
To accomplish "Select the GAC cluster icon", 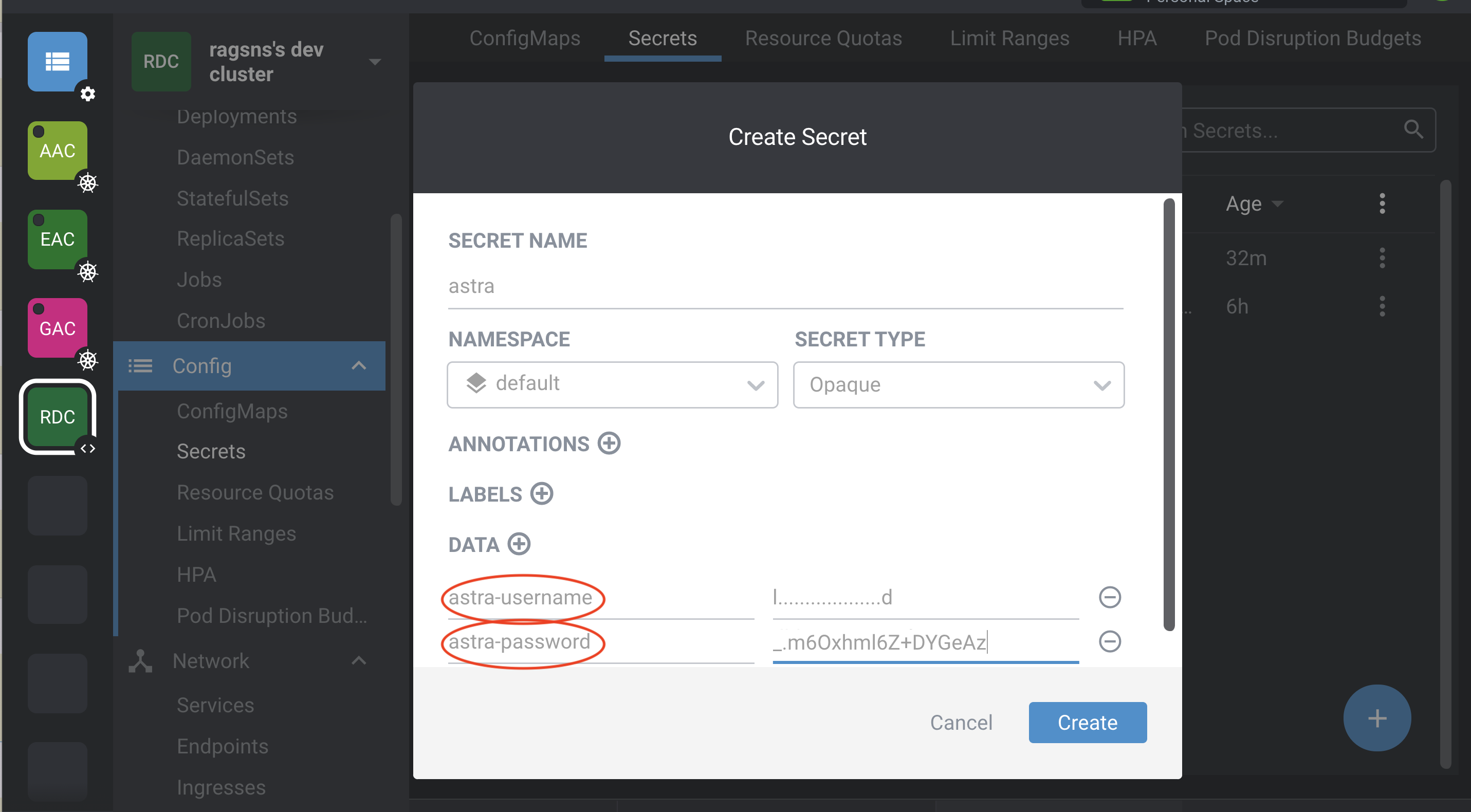I will [58, 328].
